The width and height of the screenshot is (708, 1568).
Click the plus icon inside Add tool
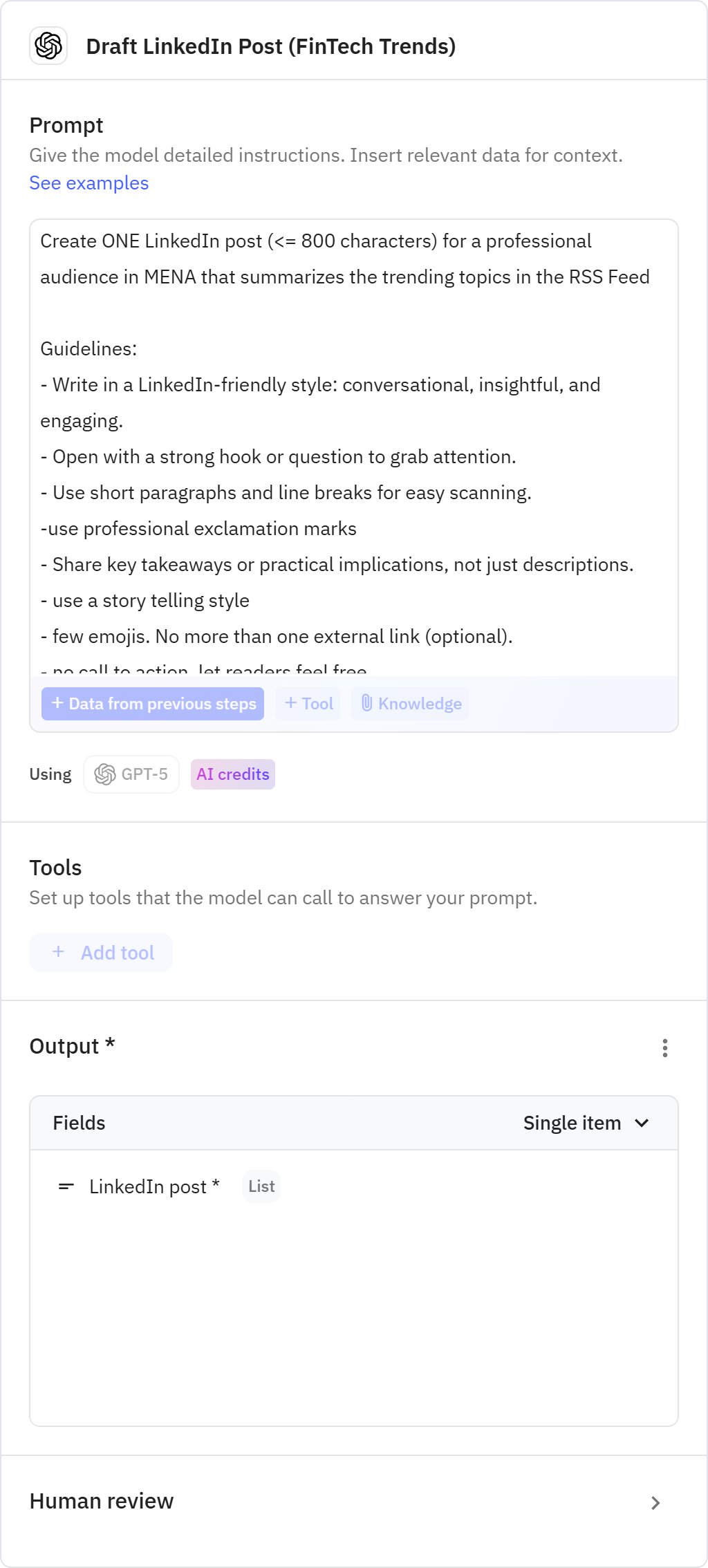[x=59, y=952]
